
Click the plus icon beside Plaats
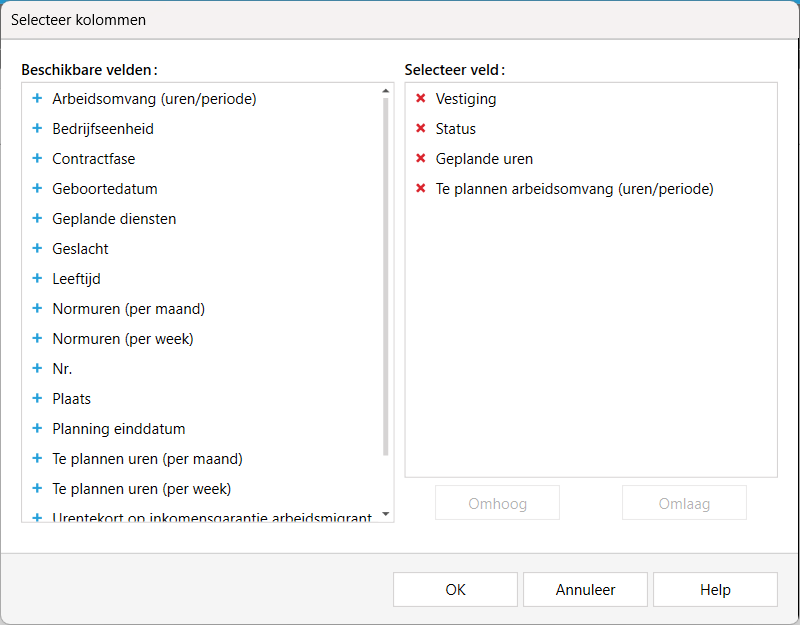point(37,399)
